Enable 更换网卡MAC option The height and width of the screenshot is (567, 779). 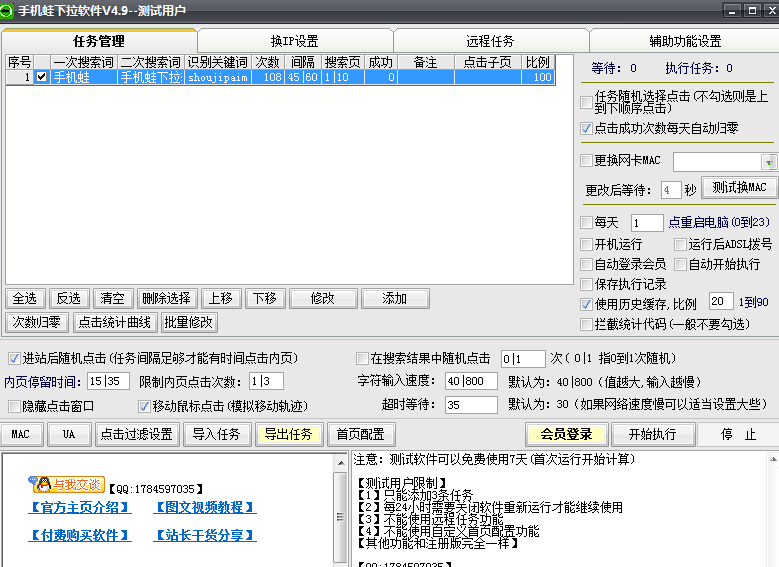586,160
